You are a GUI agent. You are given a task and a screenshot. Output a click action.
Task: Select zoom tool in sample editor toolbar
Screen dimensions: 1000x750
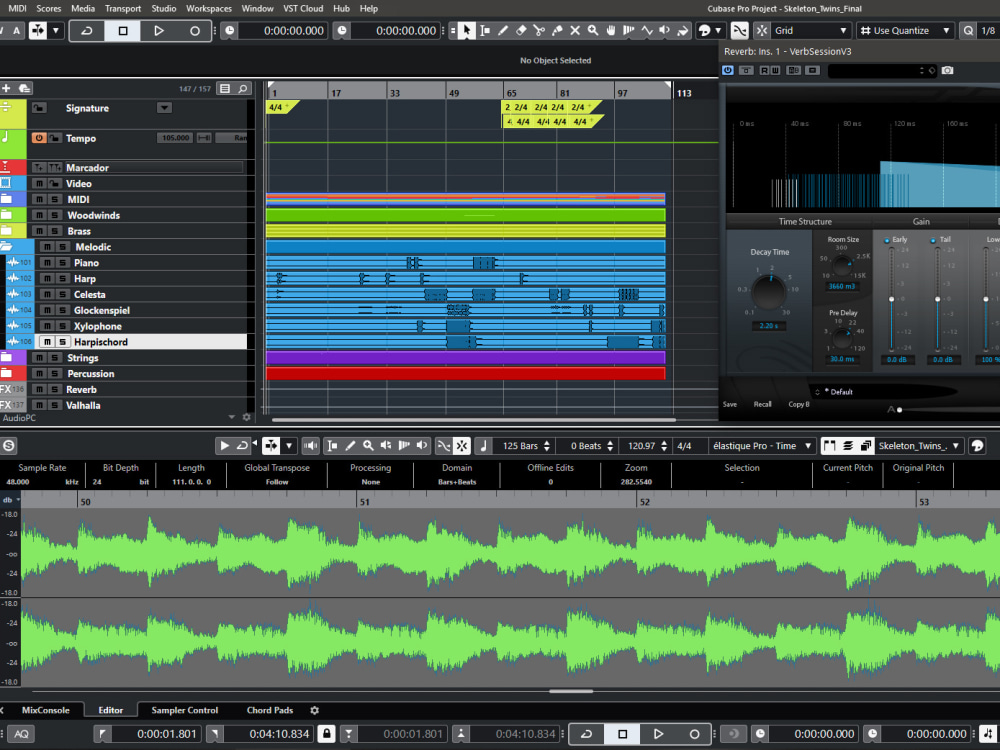pos(368,446)
